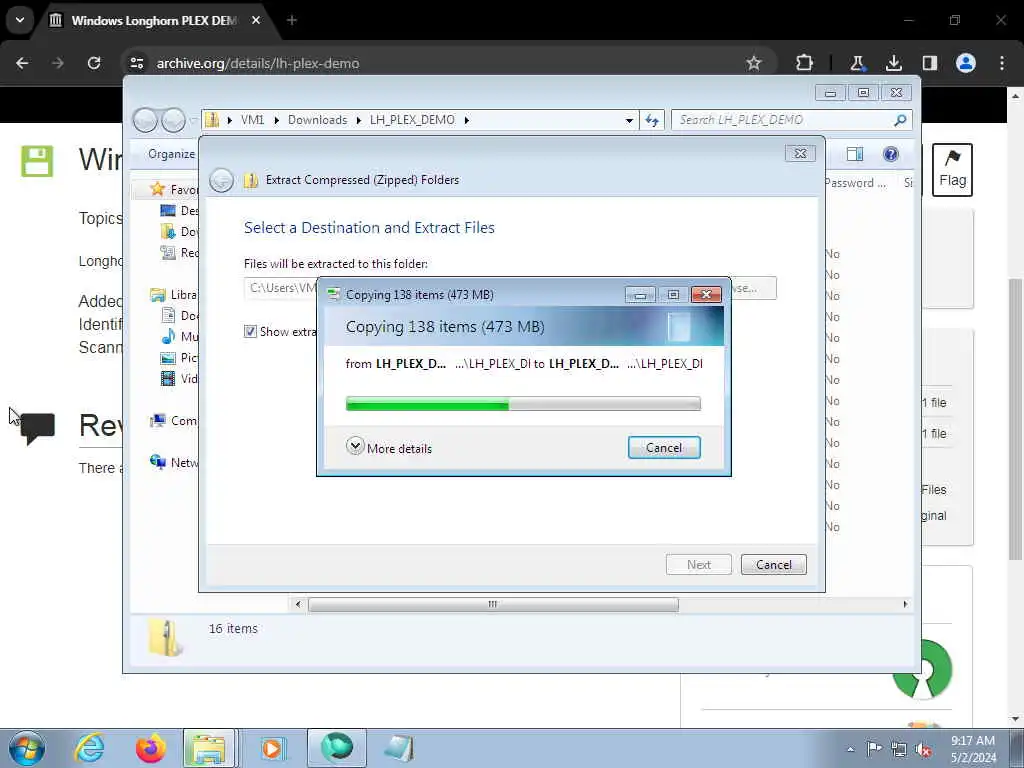
Task: Select the Windows Longhorn PLEX DEMO tab
Action: pos(155,20)
